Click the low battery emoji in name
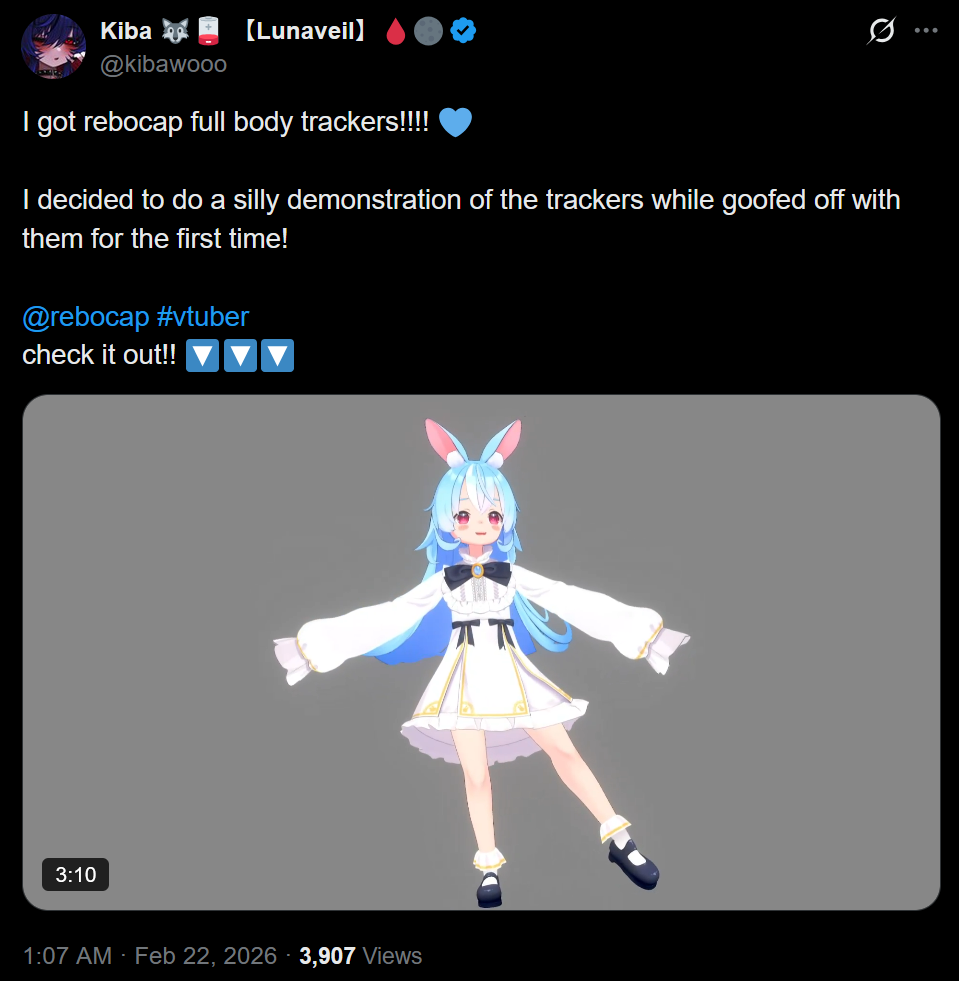Image resolution: width=959 pixels, height=981 pixels. [x=208, y=31]
